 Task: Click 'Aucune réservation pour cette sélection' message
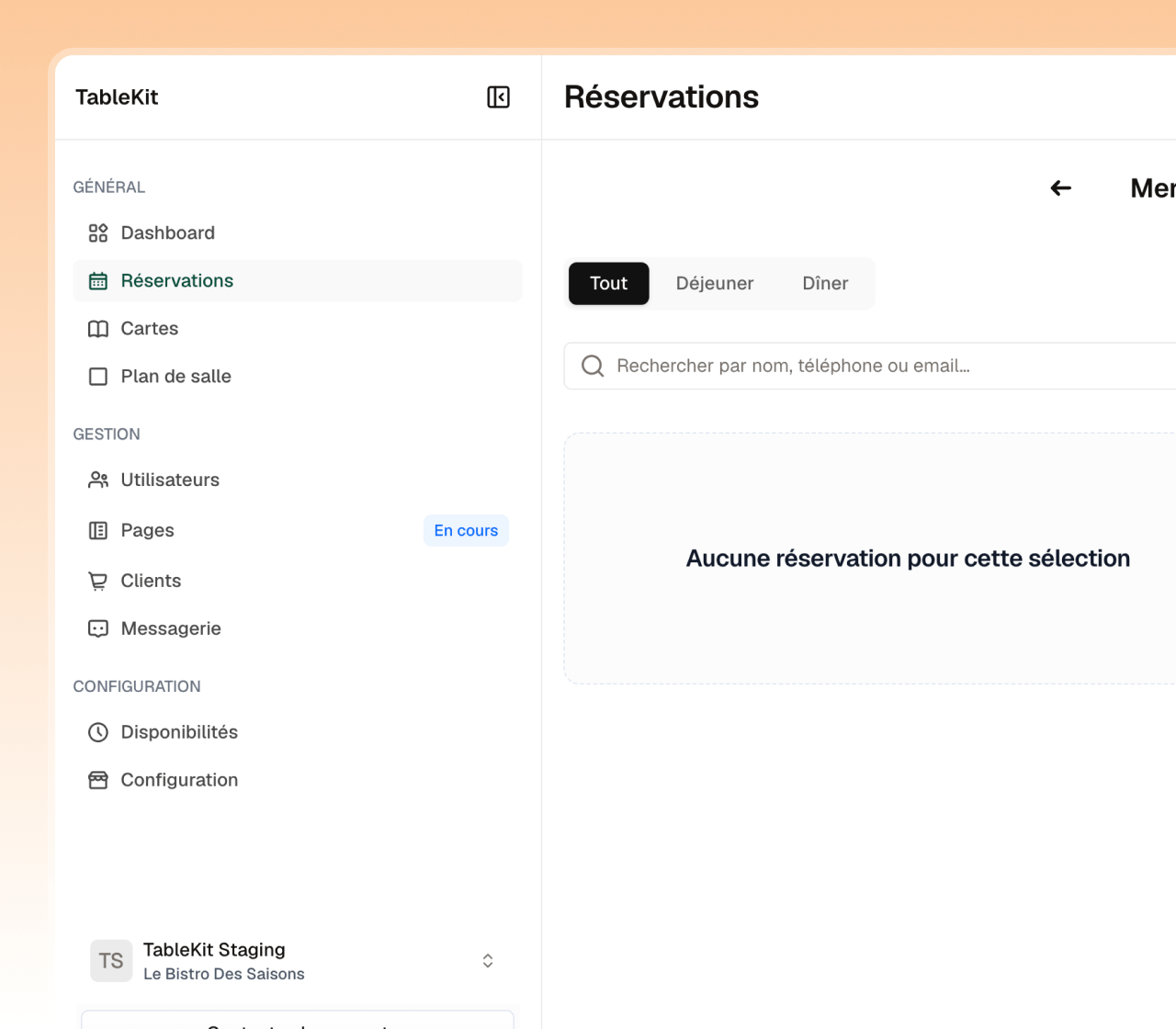(908, 559)
